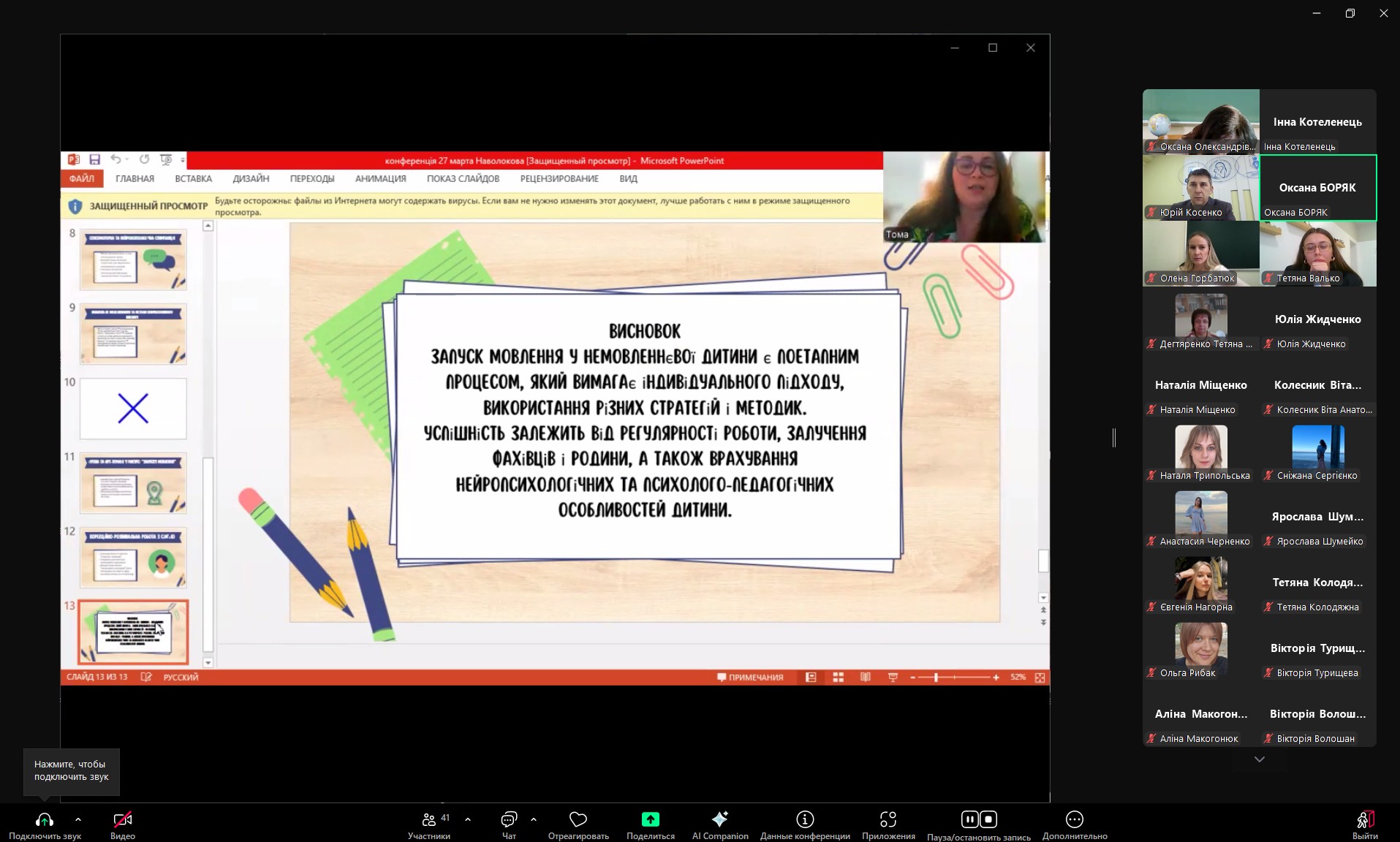The height and width of the screenshot is (842, 1400).
Task: Select slide 11 thumbnail
Action: pos(133,483)
